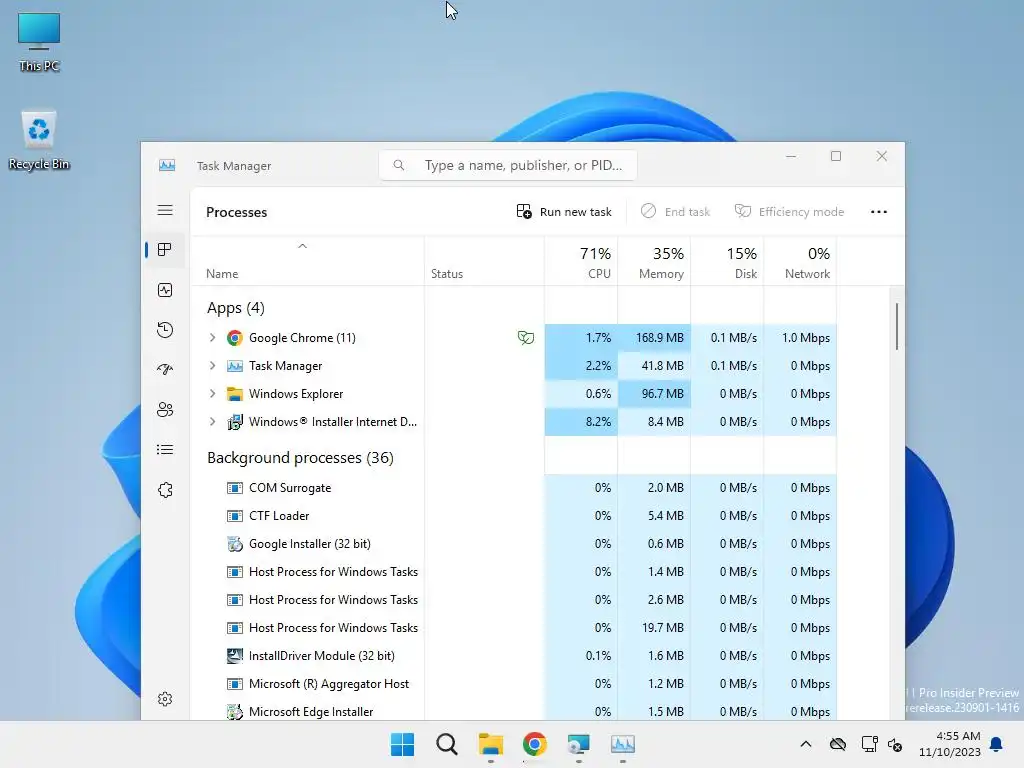
Task: Open the Task Manager hamburger navigation menu
Action: 165,210
